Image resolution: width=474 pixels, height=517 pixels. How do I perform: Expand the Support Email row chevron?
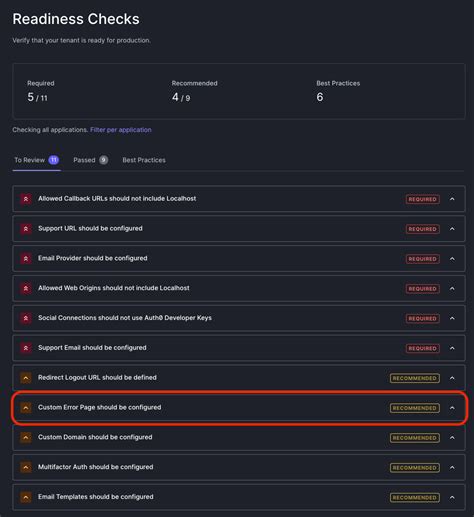pyautogui.click(x=452, y=348)
